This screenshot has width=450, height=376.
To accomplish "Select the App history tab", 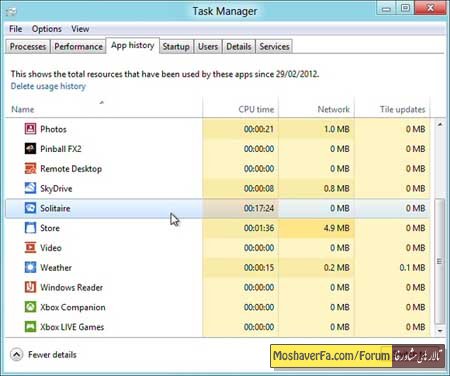I will pos(133,45).
